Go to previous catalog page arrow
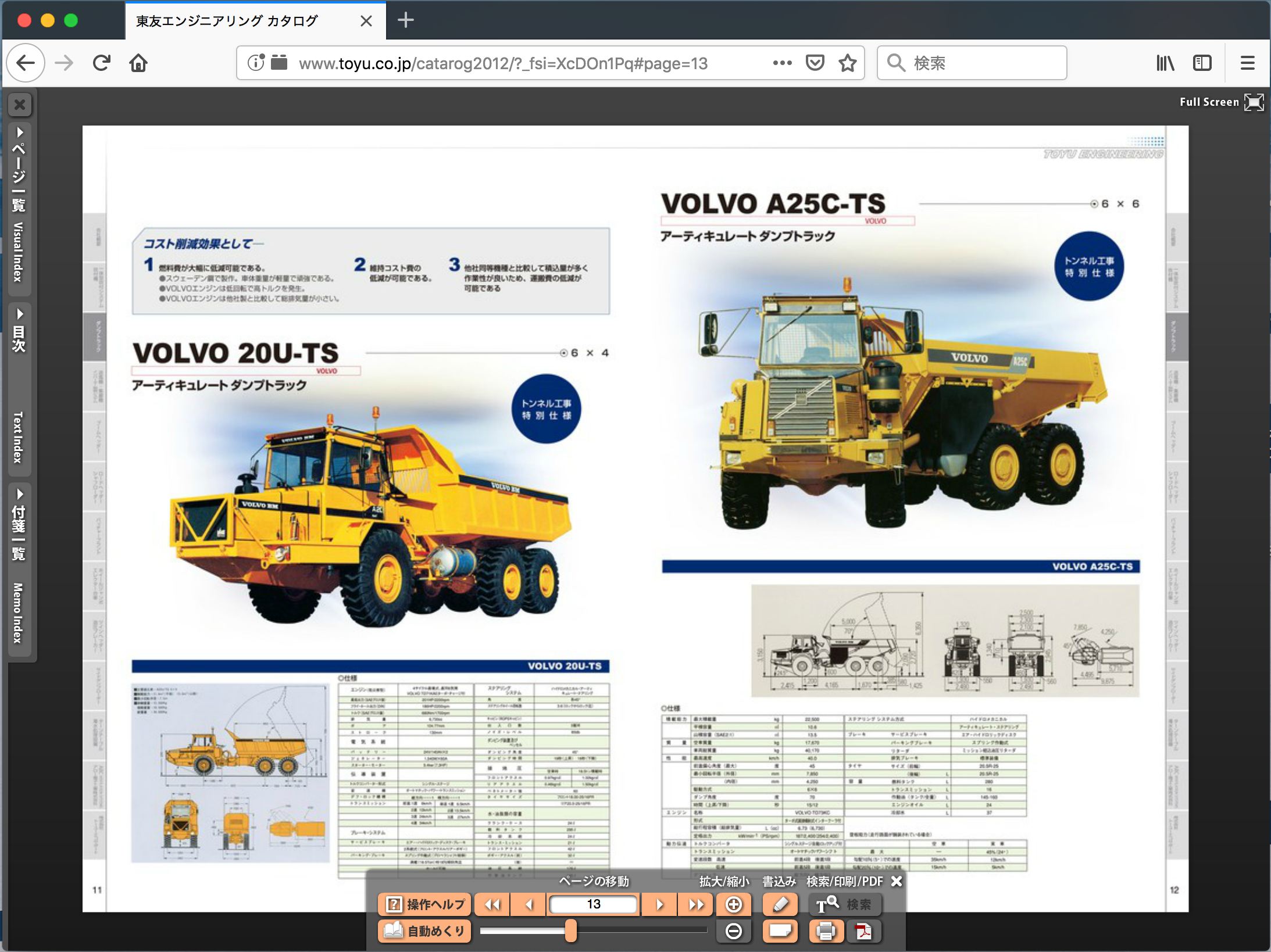The image size is (1271, 952). click(529, 904)
